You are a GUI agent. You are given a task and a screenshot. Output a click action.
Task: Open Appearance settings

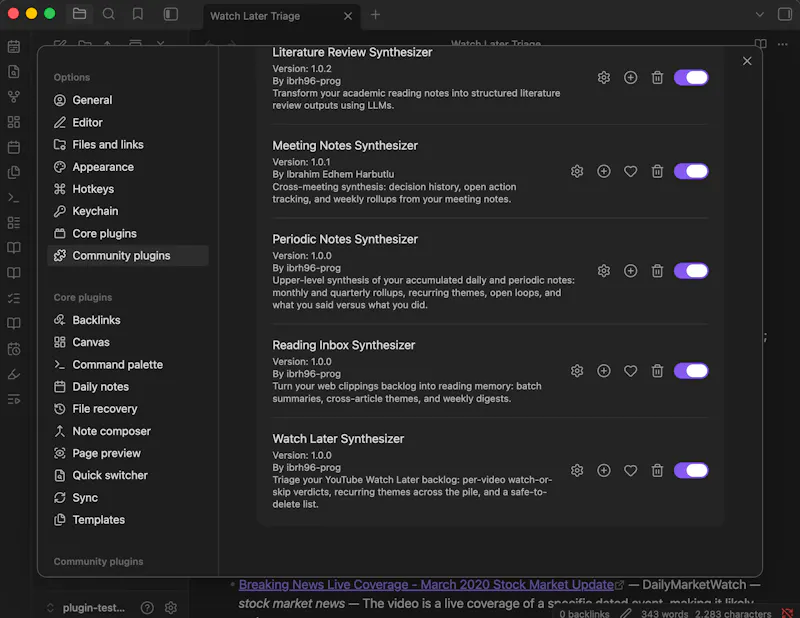click(x=128, y=167)
